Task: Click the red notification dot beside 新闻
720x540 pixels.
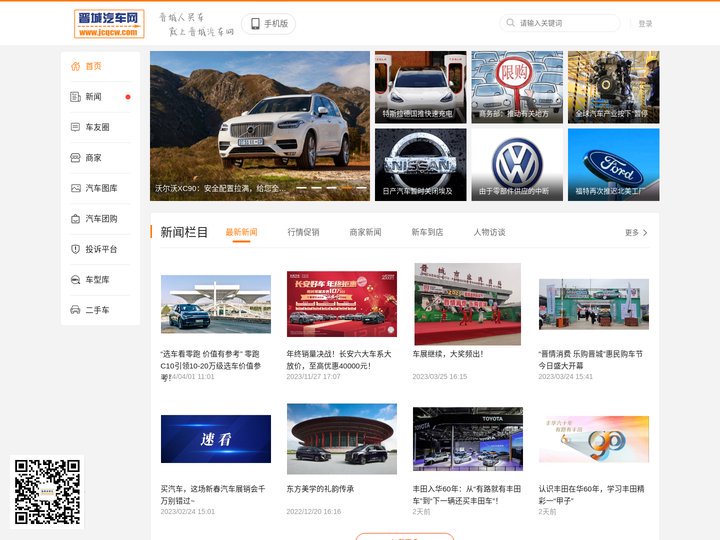Action: click(x=128, y=97)
